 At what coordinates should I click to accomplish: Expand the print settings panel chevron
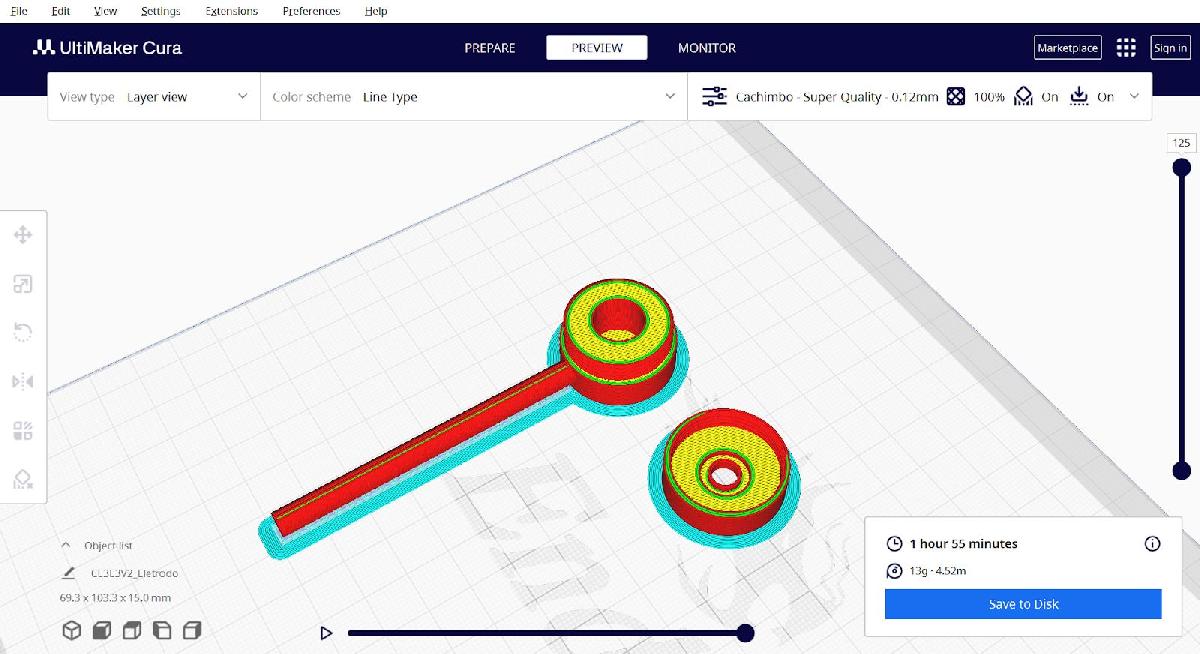(x=1134, y=97)
